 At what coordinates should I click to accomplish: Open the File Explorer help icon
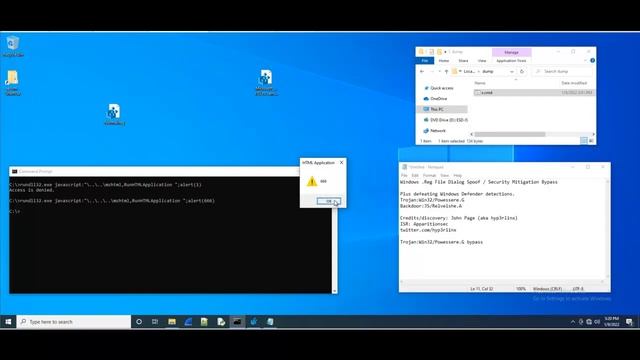[x=592, y=60]
